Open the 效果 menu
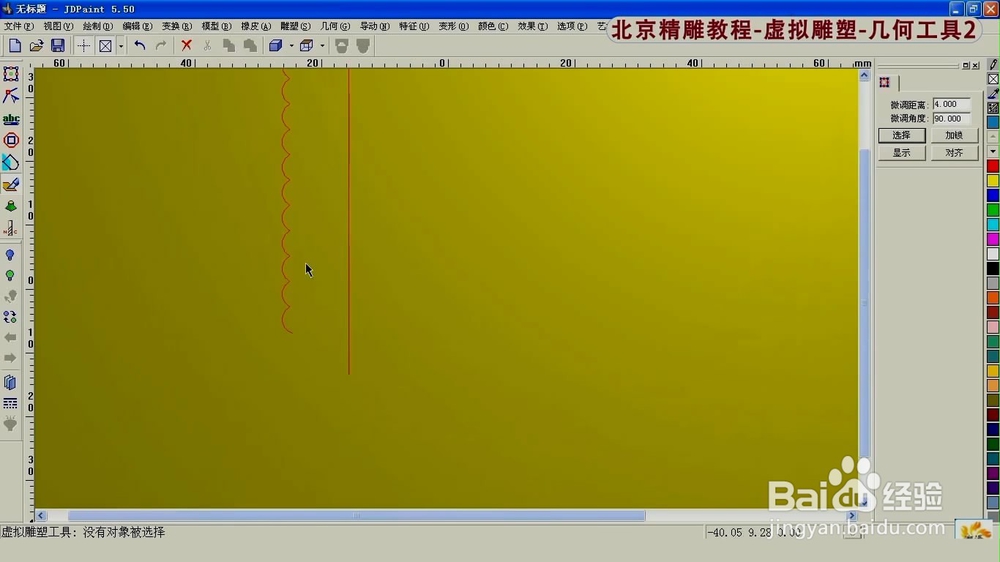The image size is (1000, 562). tap(533, 26)
